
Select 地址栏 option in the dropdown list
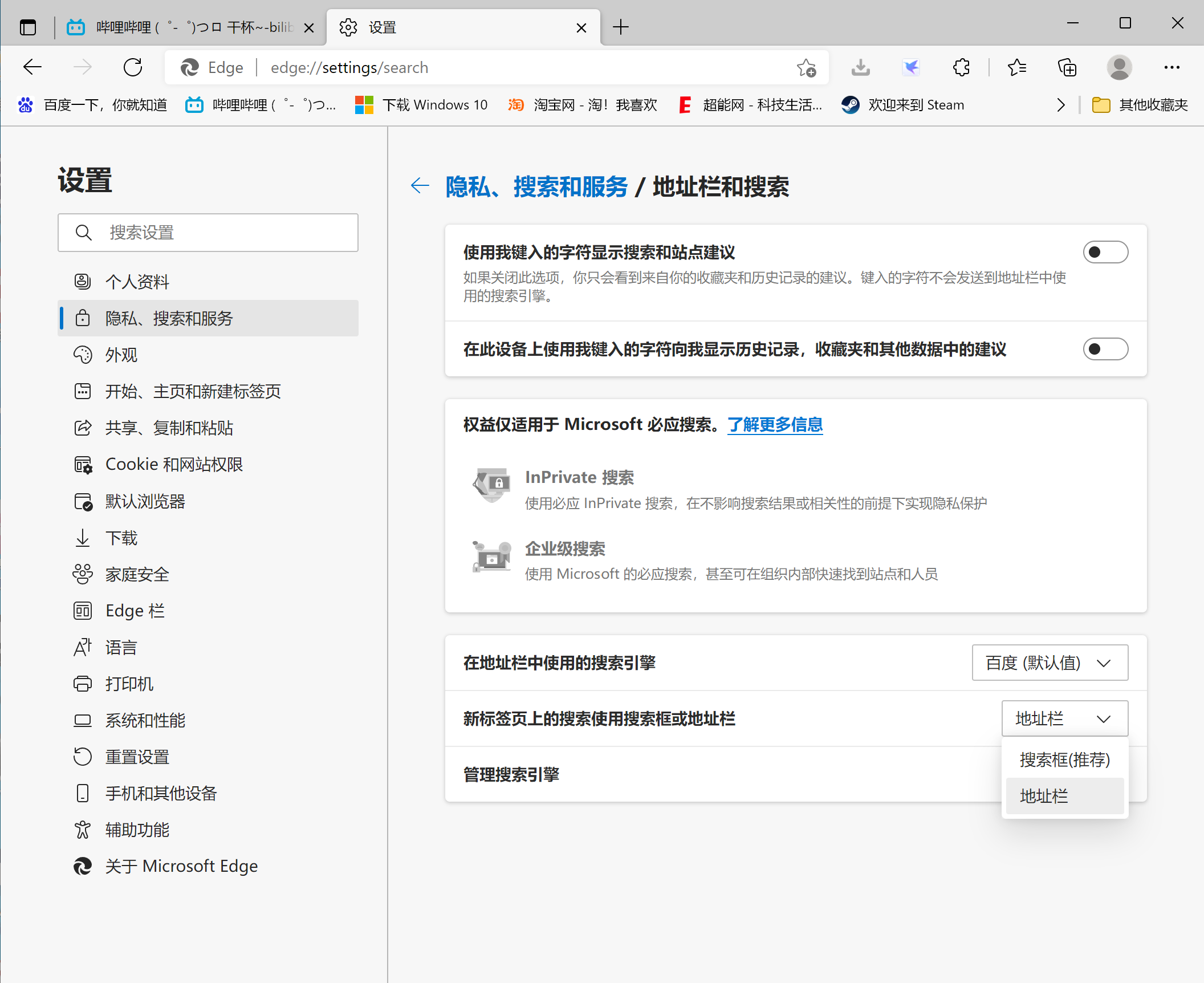click(x=1064, y=796)
